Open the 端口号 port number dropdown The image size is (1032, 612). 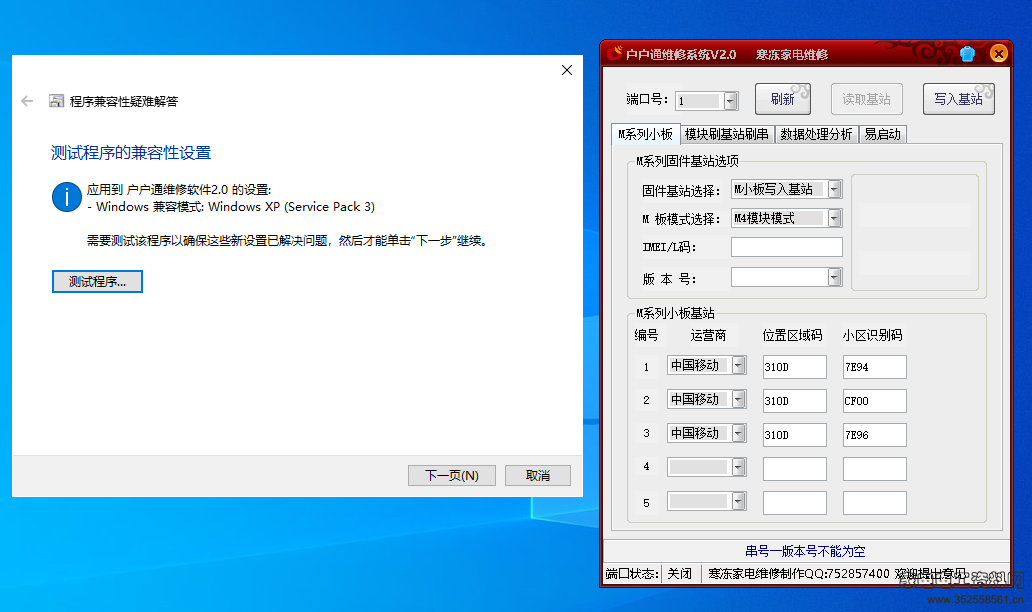pos(730,100)
